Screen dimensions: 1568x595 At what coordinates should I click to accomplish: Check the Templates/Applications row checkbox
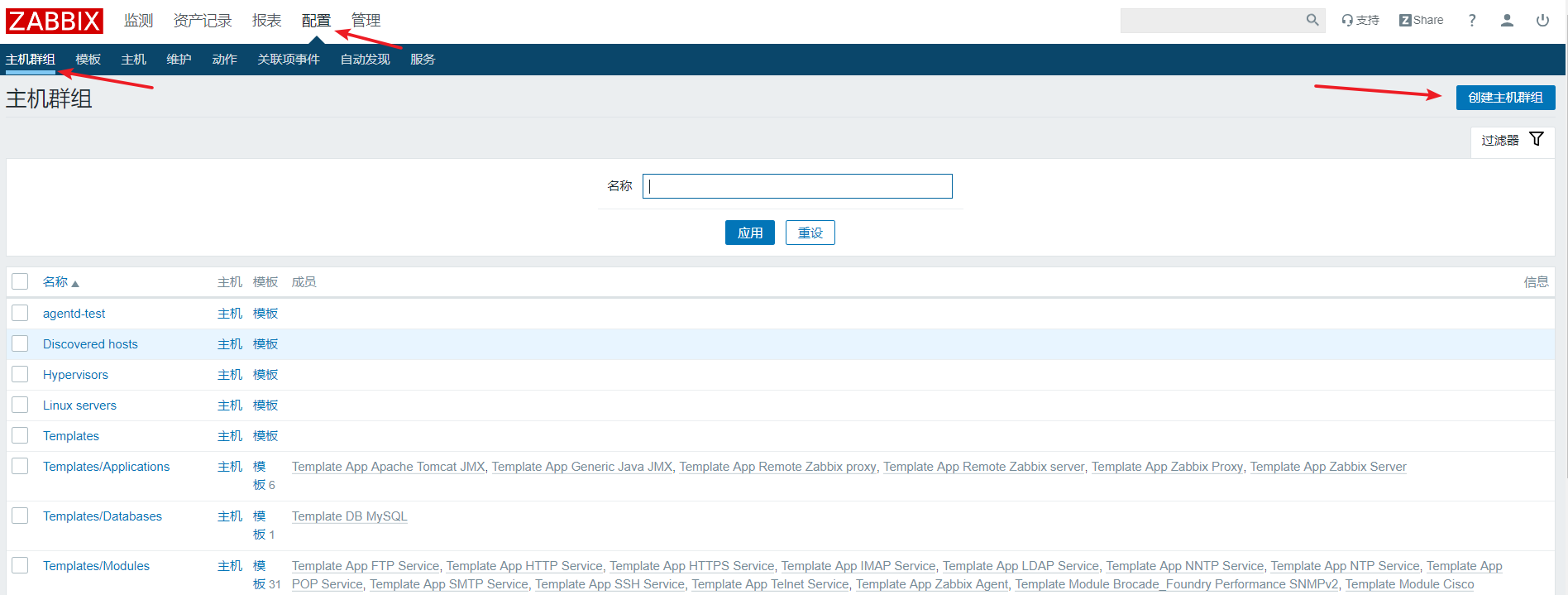pos(20,466)
